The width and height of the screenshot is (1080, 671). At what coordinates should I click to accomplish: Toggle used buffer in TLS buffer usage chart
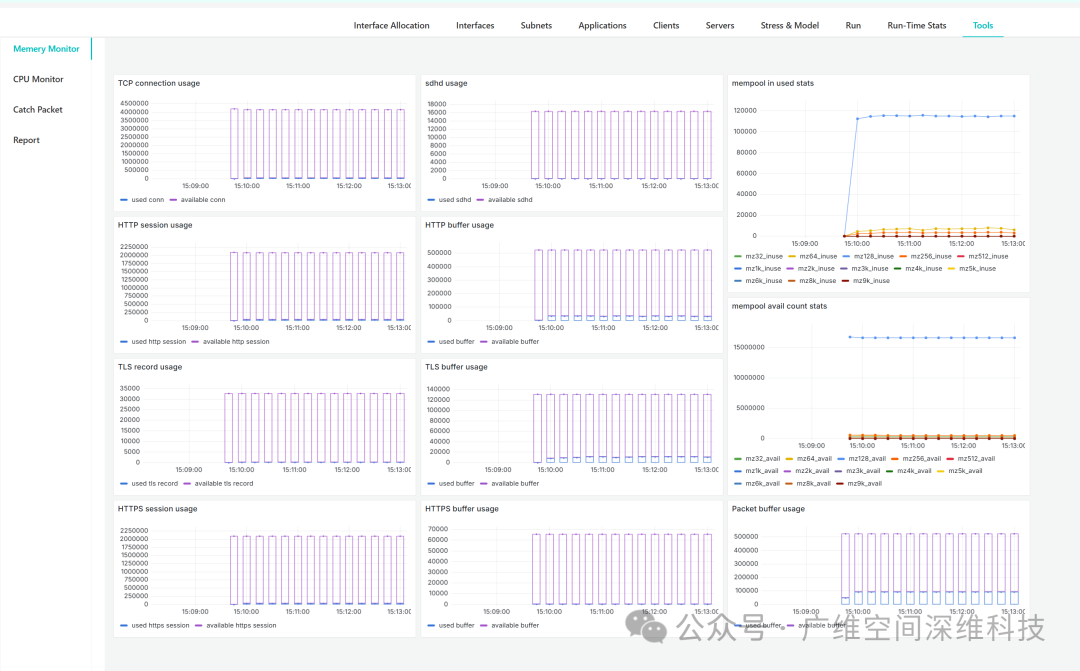[x=450, y=484]
